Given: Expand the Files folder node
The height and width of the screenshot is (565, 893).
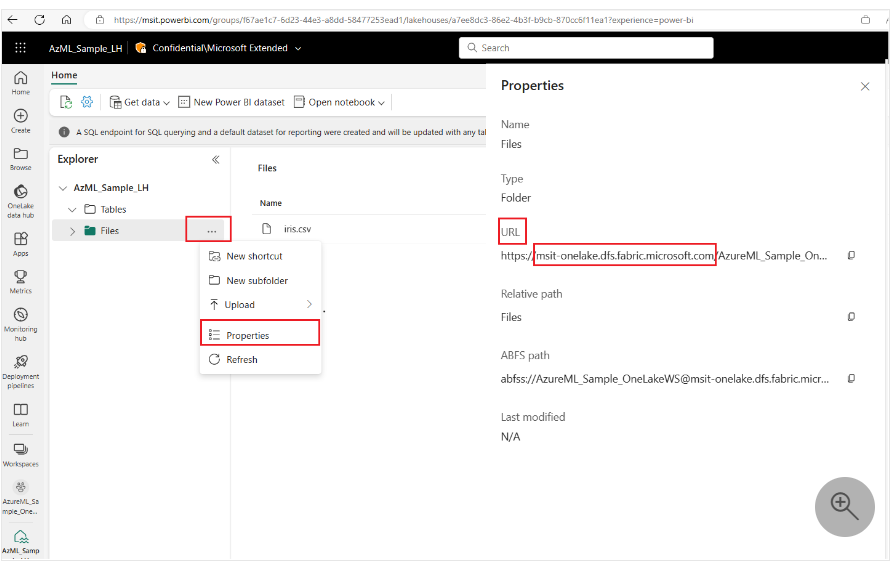Looking at the screenshot, I should (x=72, y=231).
